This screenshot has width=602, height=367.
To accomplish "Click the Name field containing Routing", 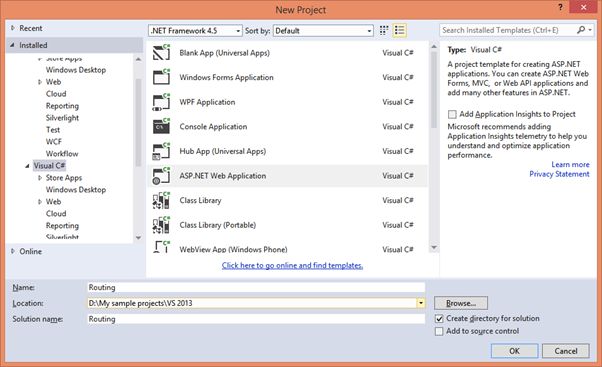I will tap(256, 287).
